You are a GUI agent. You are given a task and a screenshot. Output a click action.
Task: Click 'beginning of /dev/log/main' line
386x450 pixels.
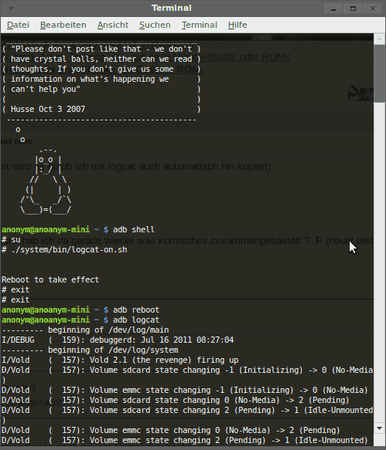85,330
